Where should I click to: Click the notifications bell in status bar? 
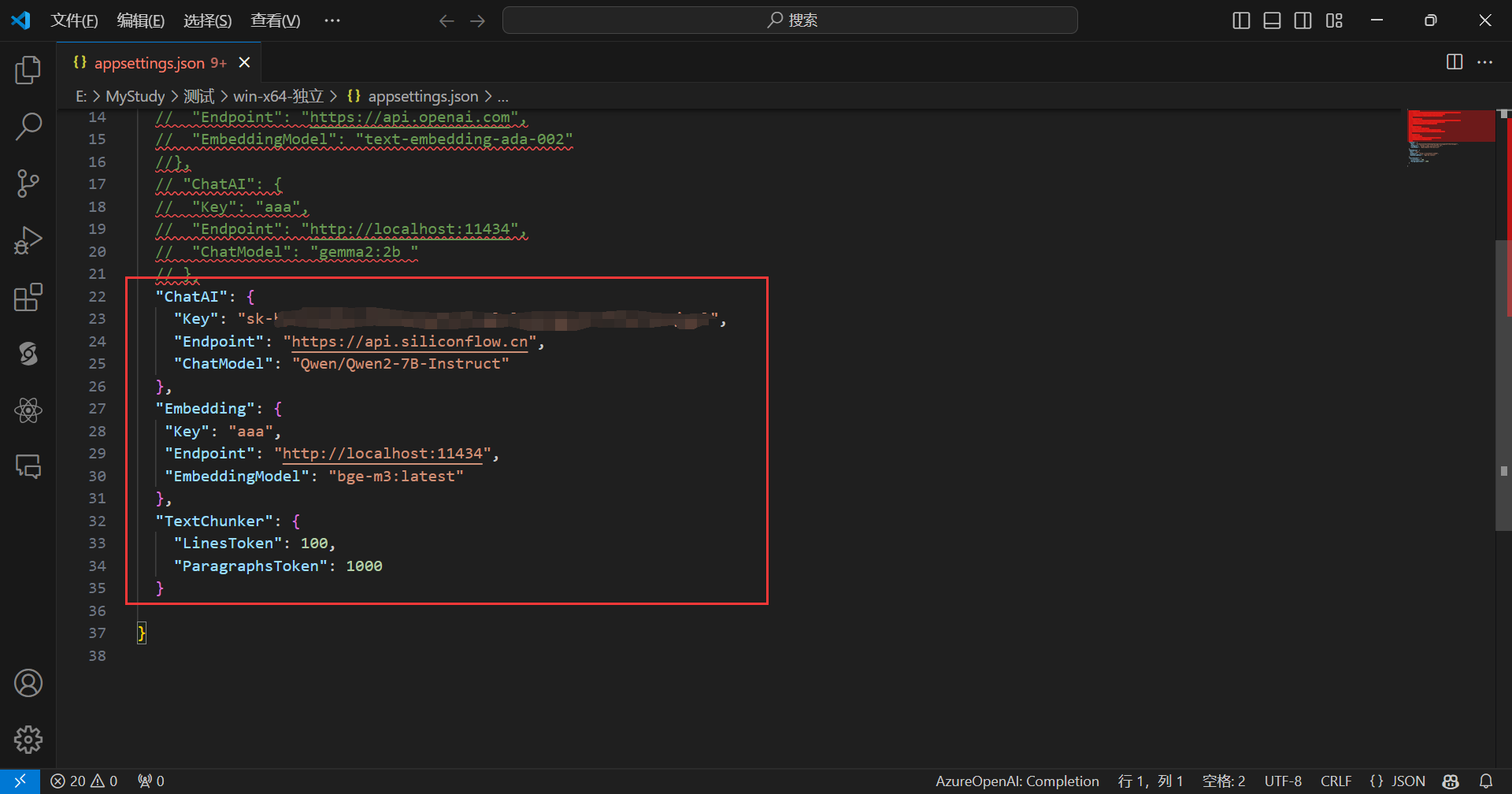click(1486, 781)
